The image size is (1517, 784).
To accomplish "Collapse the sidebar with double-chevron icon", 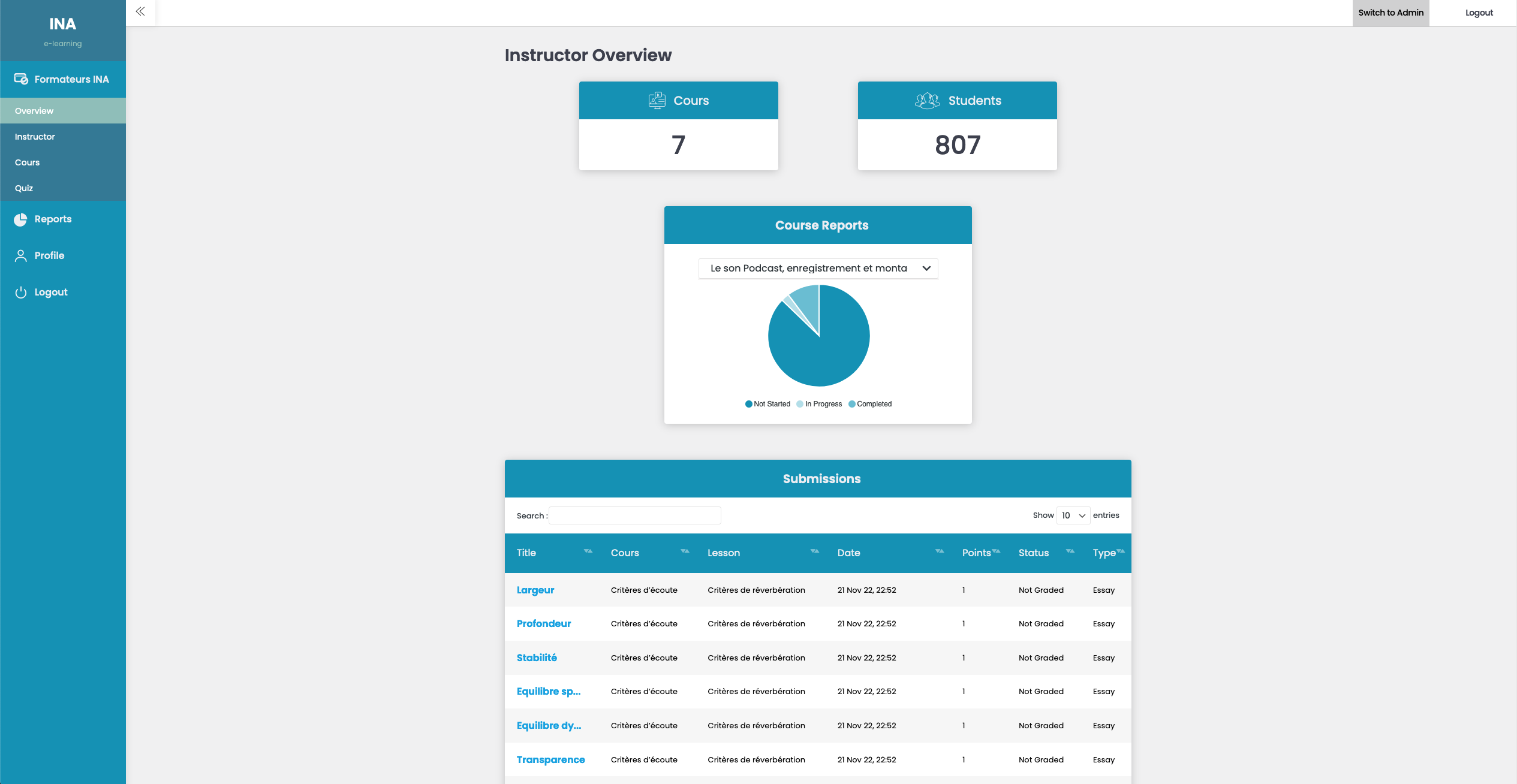I will click(140, 11).
